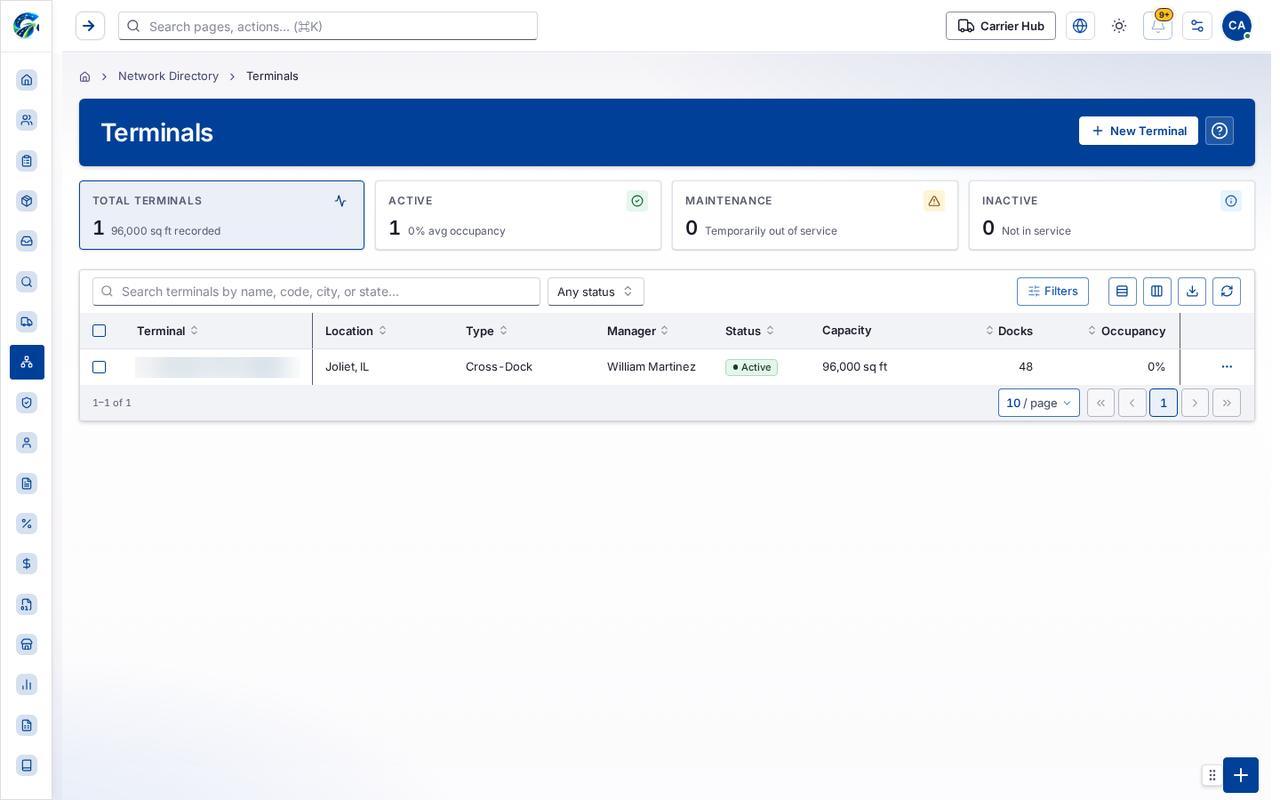1280x800 pixels.
Task: Open the package box icon in the sidebar
Action: point(27,201)
